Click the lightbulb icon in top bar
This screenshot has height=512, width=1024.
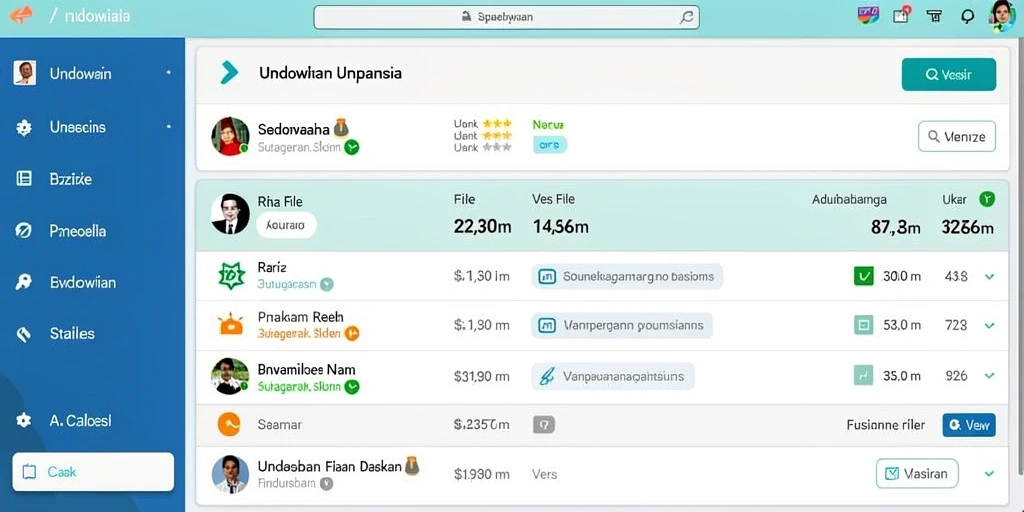(x=968, y=17)
